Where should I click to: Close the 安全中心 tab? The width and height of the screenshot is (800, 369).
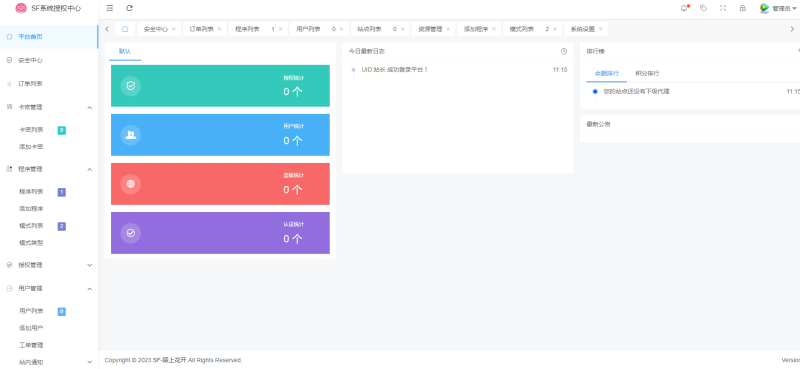click(173, 29)
